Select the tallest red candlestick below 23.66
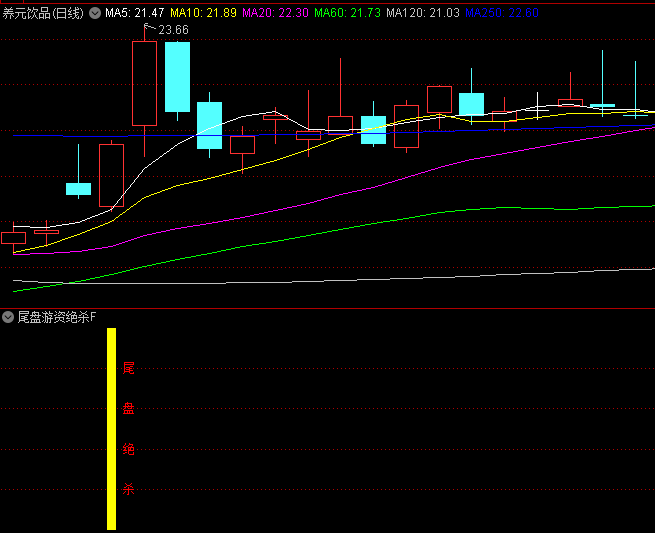Image resolution: width=655 pixels, height=533 pixels. tap(144, 84)
